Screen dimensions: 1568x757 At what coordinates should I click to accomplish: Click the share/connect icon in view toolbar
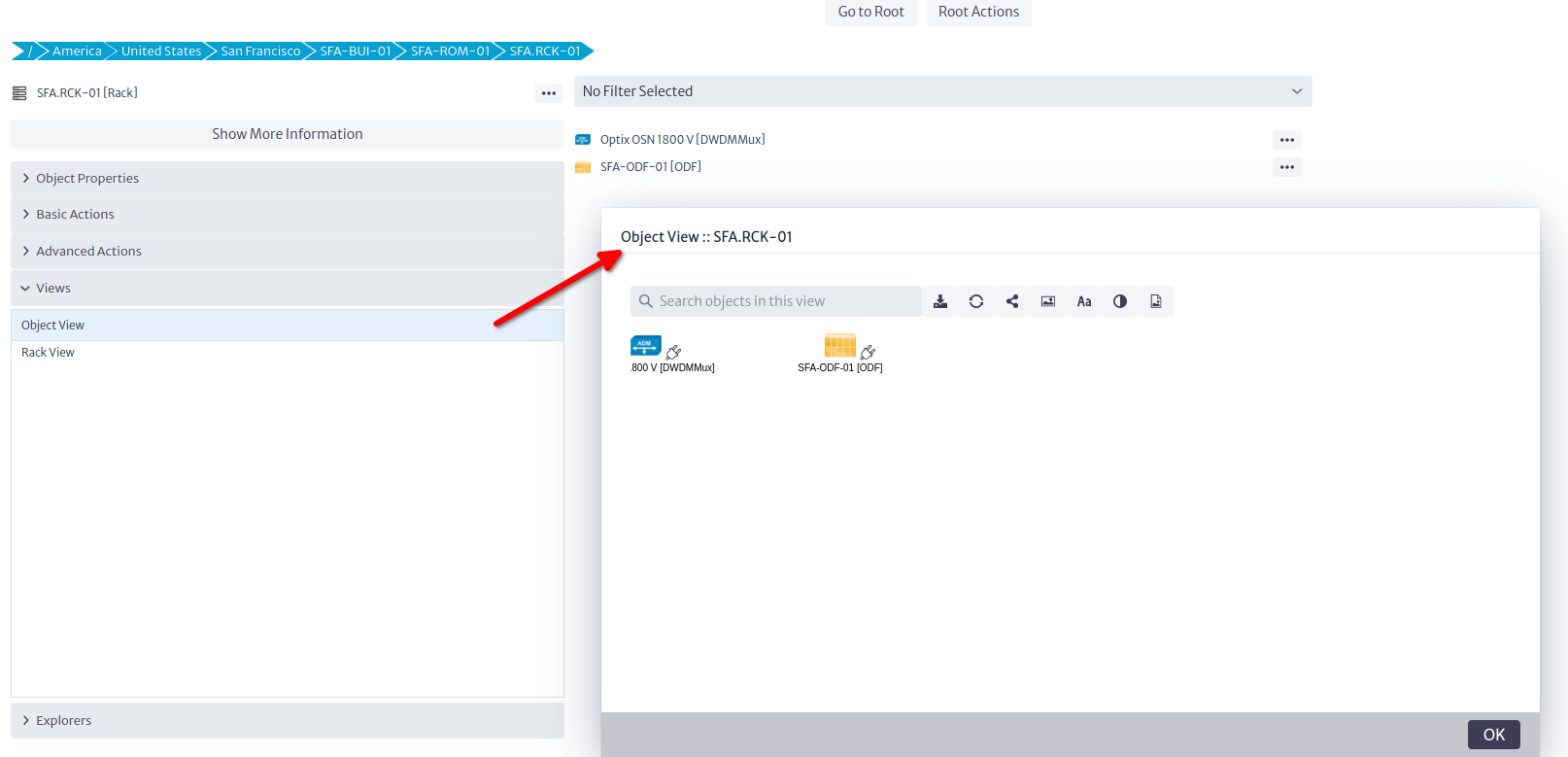(1012, 301)
